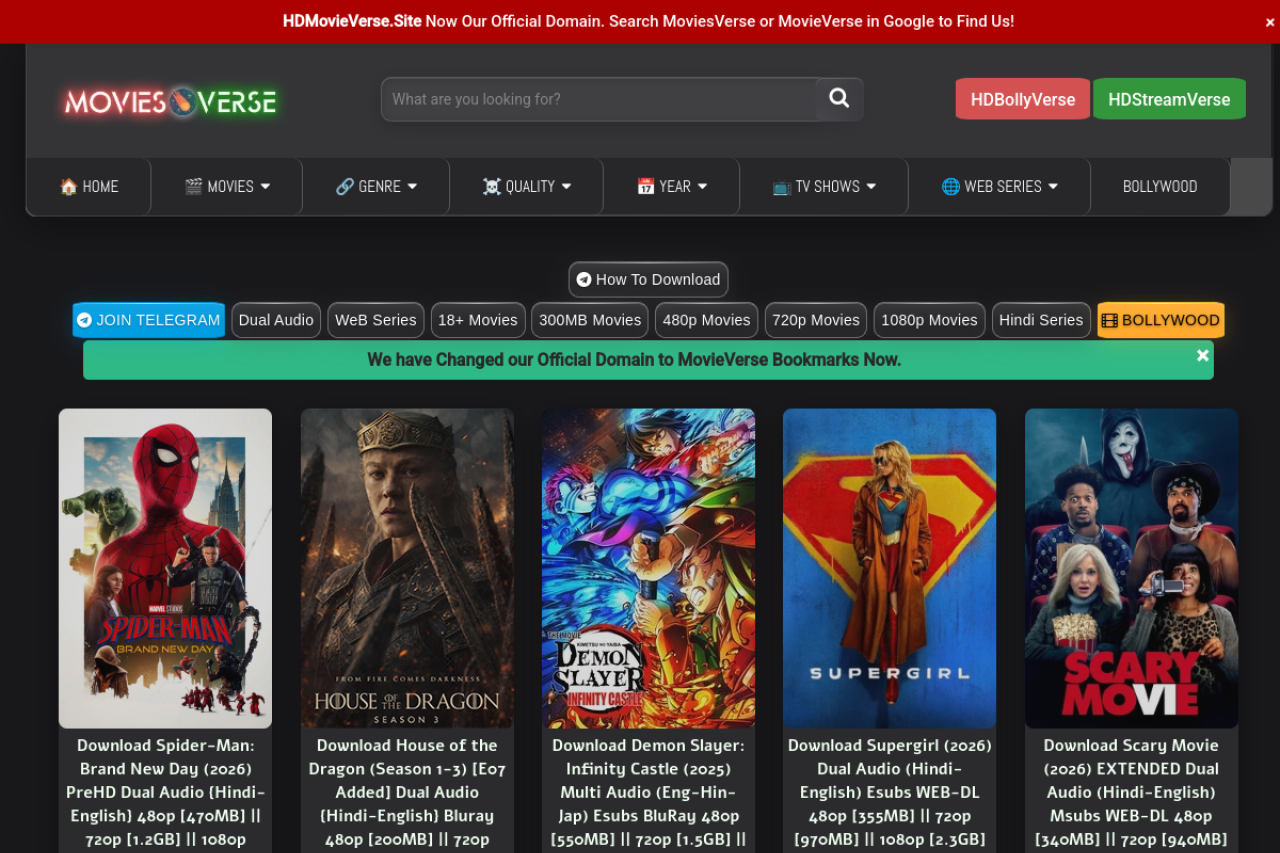Browse the WeB Series tag

click(x=376, y=320)
